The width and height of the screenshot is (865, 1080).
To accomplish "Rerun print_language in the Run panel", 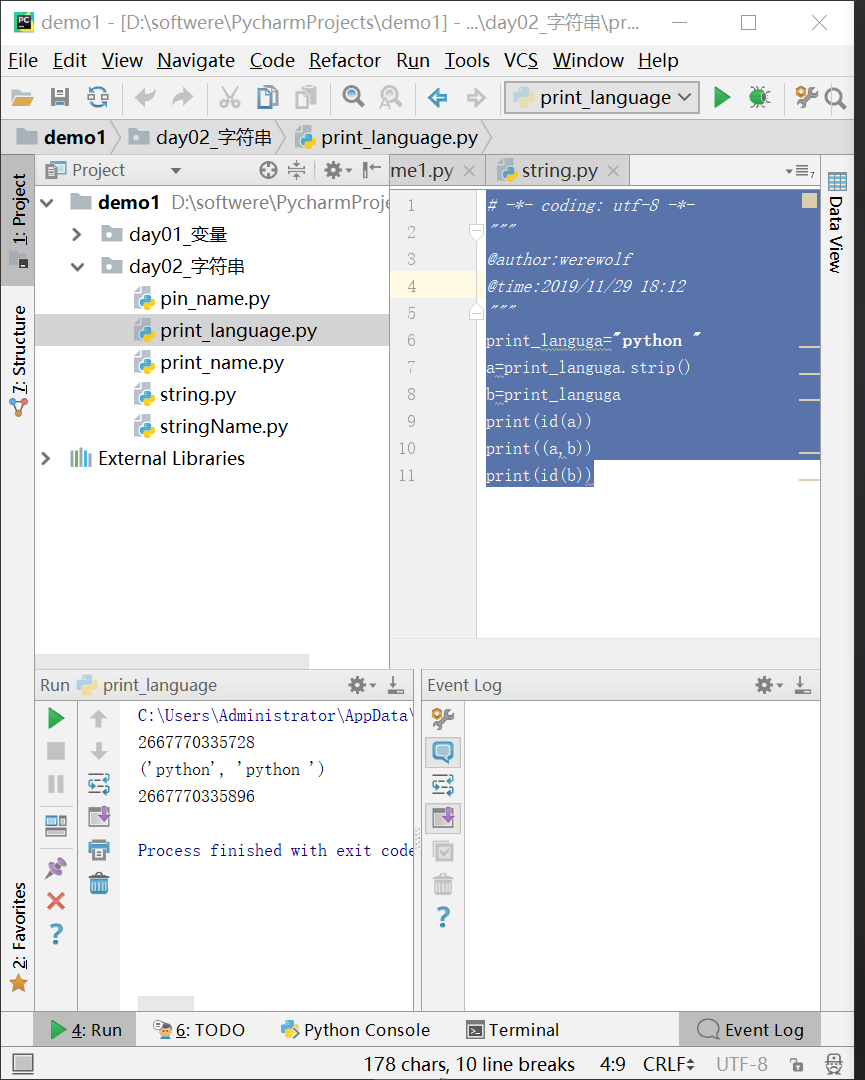I will coord(56,718).
